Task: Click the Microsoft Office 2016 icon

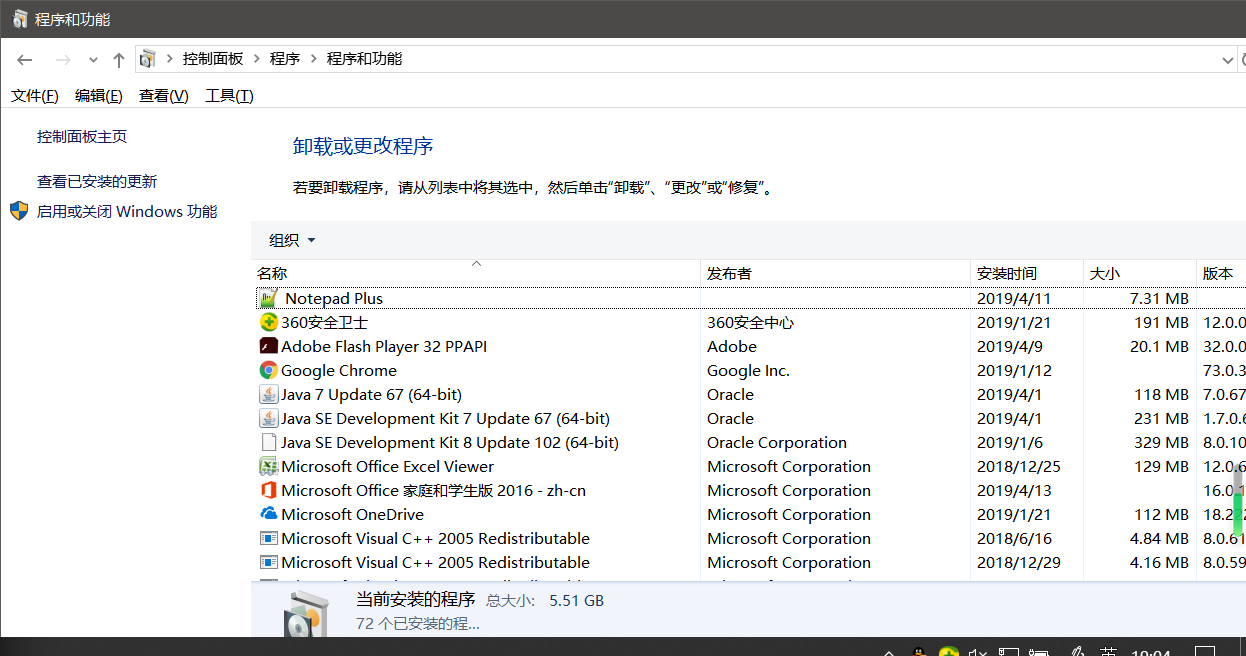Action: tap(268, 490)
